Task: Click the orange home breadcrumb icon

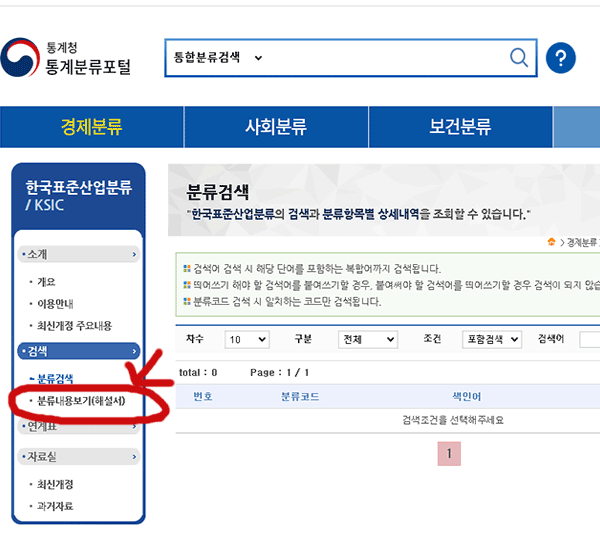Action: coord(551,242)
